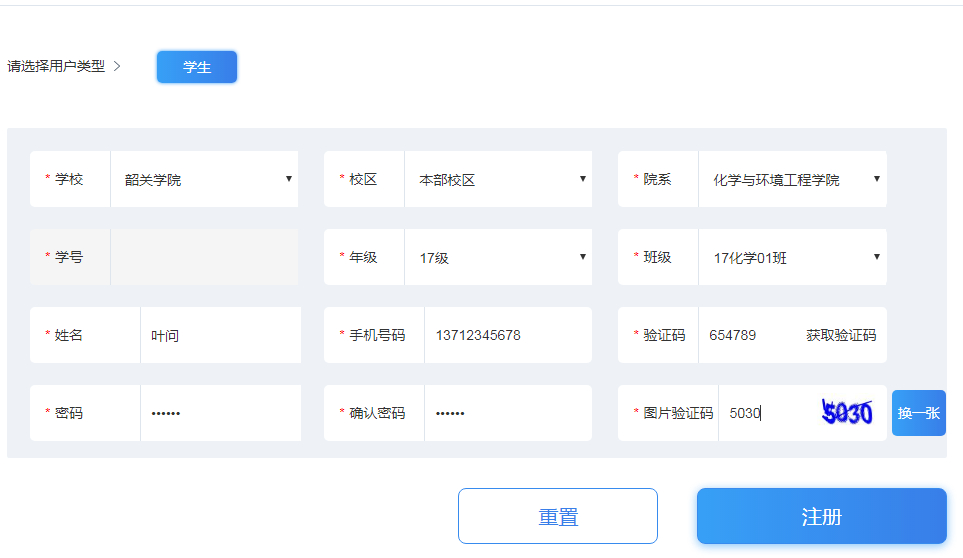
Task: Submit form with 注册 button
Action: point(821,516)
